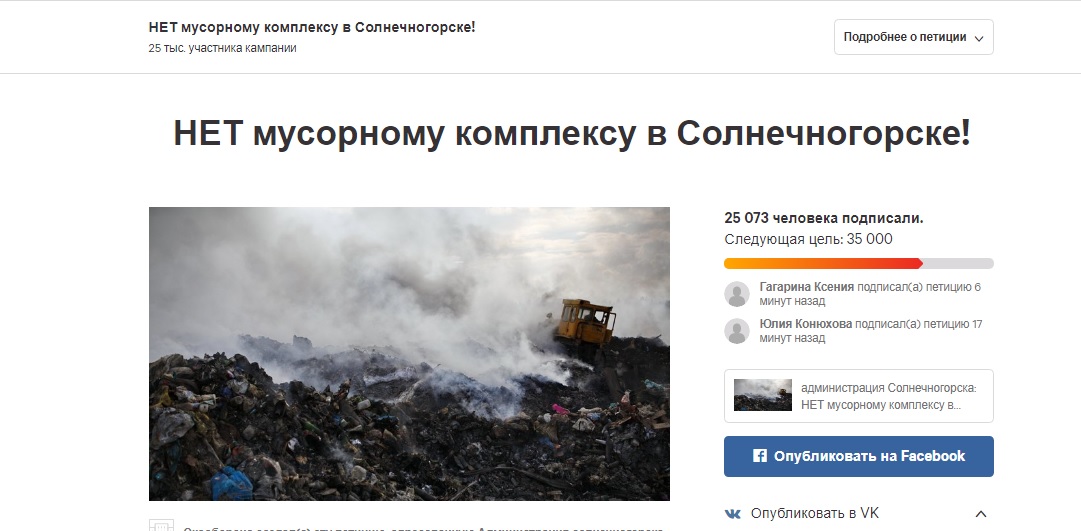The height and width of the screenshot is (531, 1081).
Task: Click 25 тыс. участника кампании text
Action: pos(223,48)
